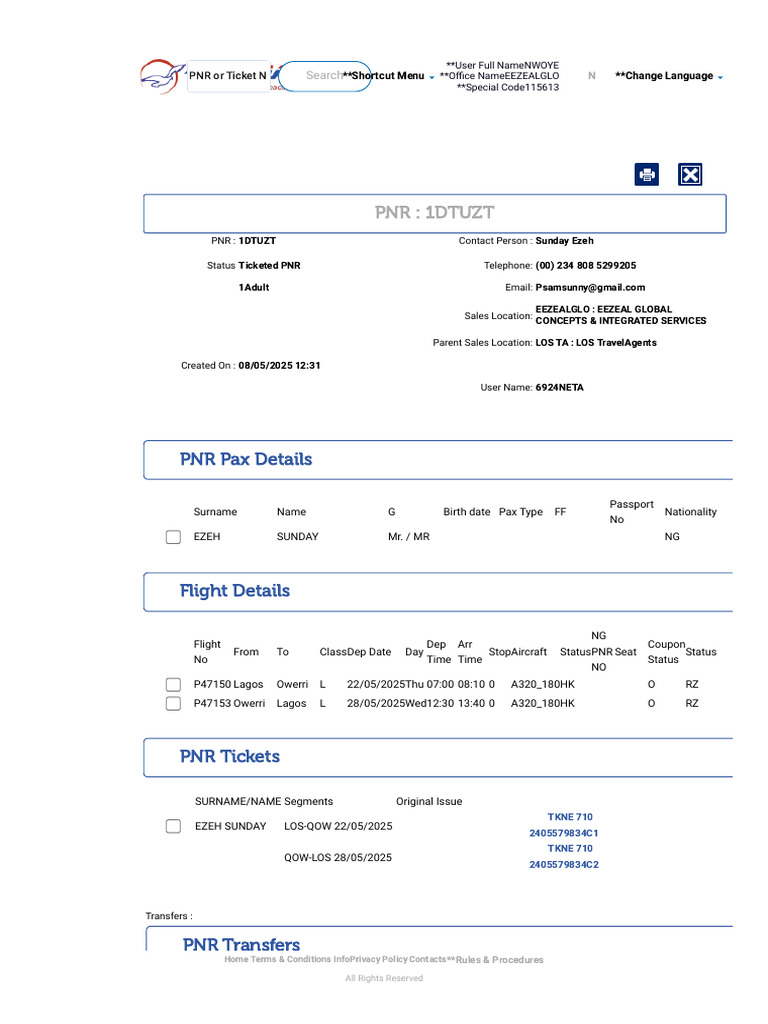Image resolution: width=768 pixels, height=1024 pixels.
Task: Check the EZEH SUNDAY ticket row checkbox
Action: [173, 826]
